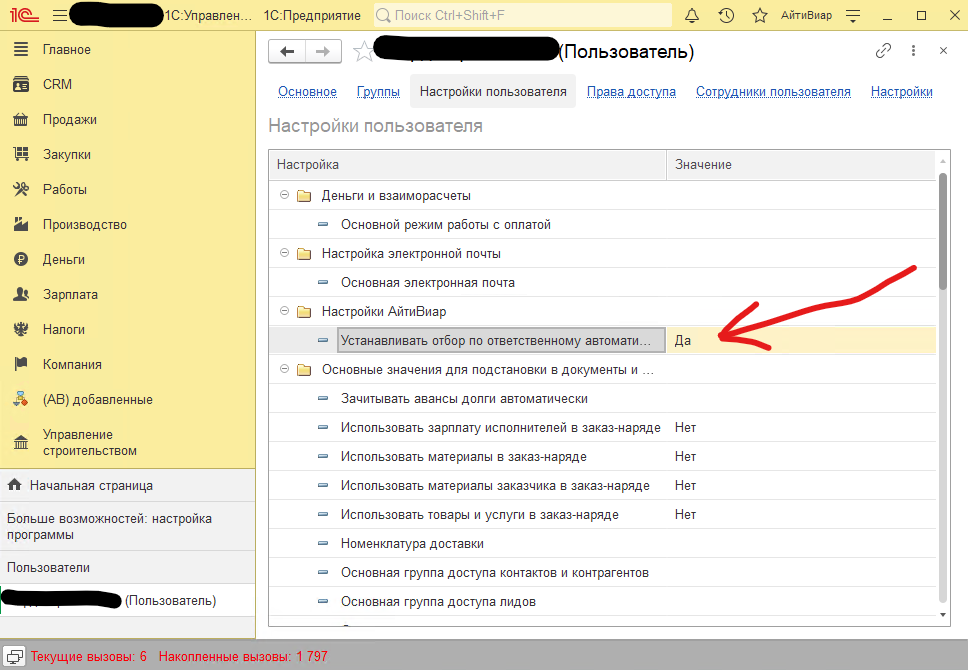Go to Начальная страница home icon
Screen dimensions: 968x670
15,485
